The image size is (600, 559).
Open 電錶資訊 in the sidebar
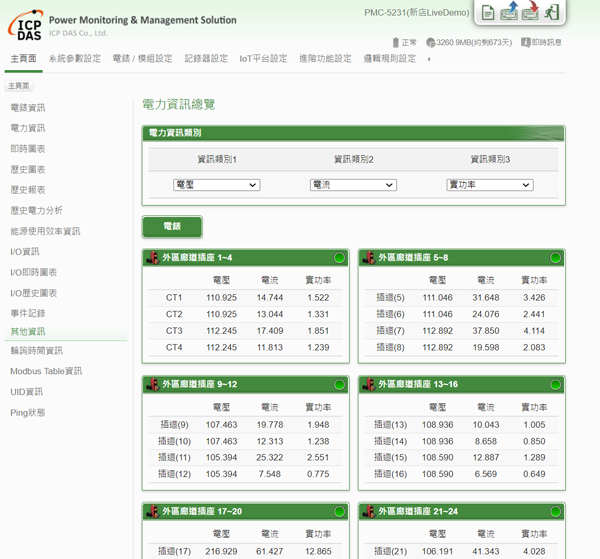click(x=28, y=108)
